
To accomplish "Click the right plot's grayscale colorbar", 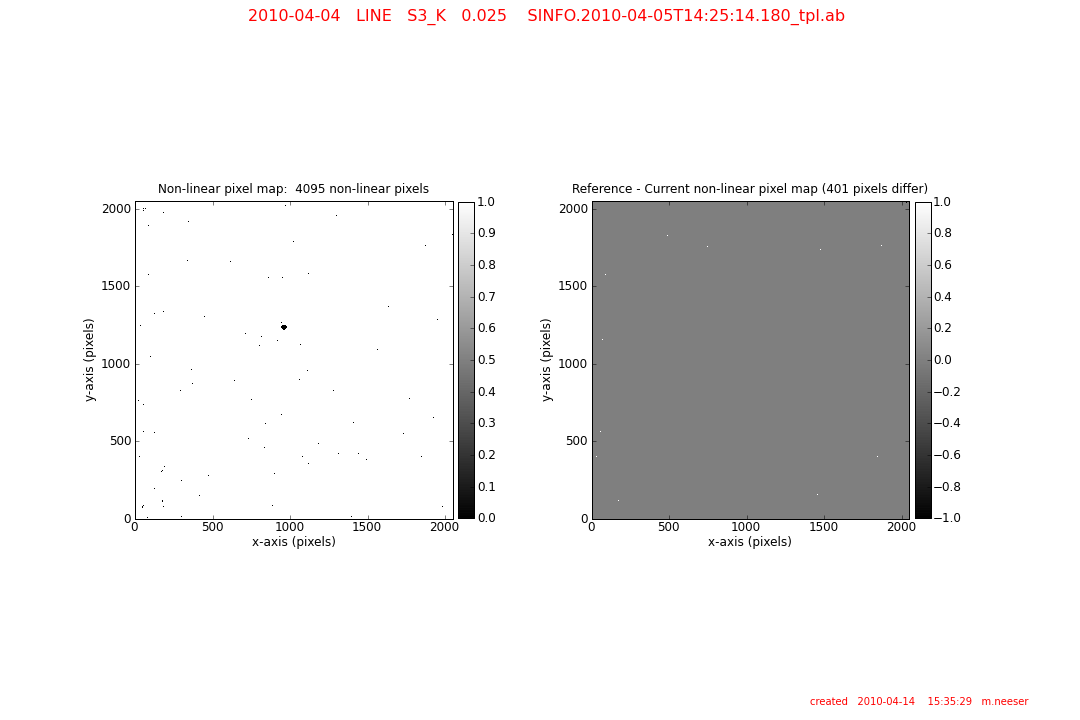I will click(922, 360).
